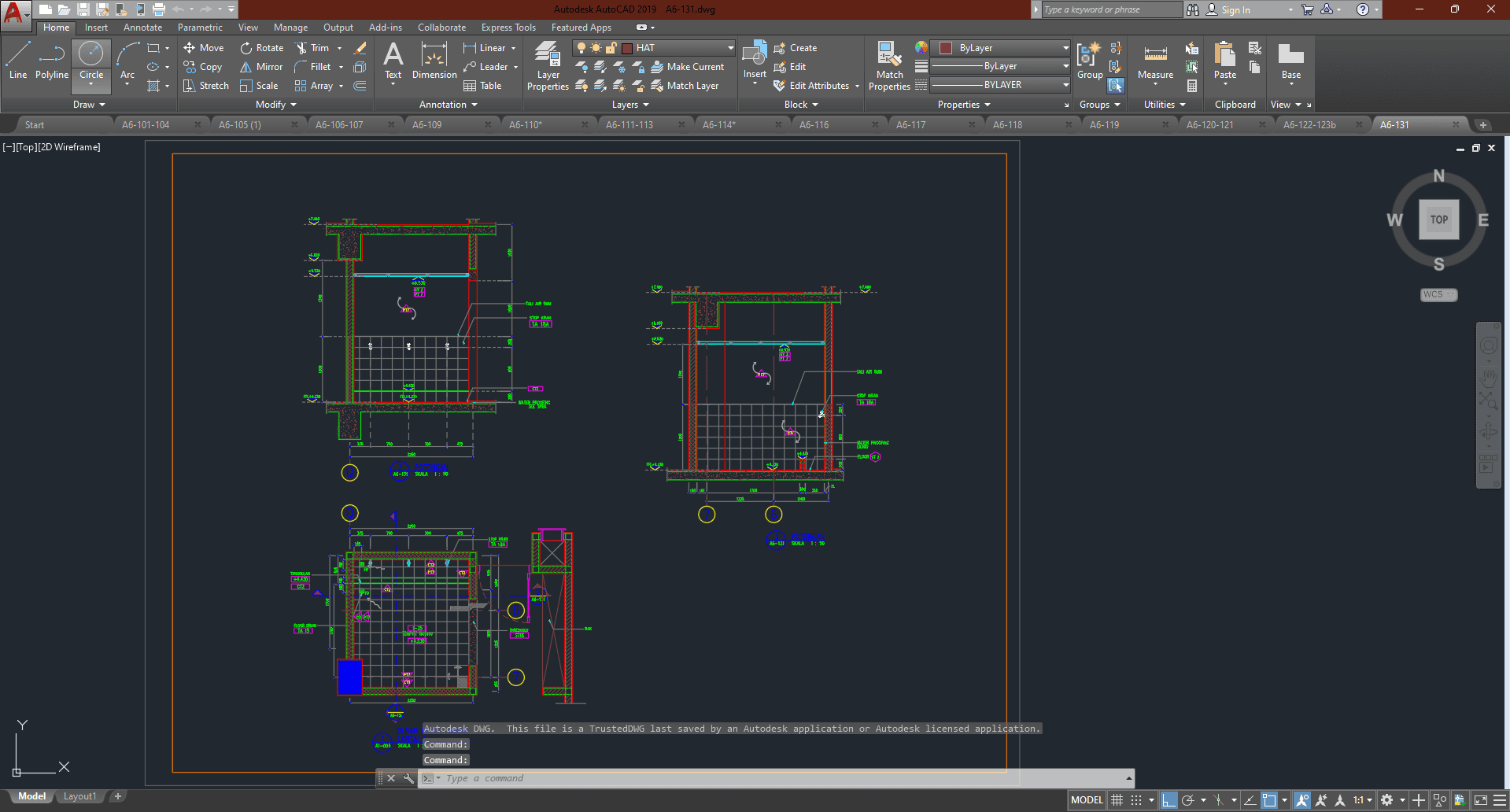Select the Measure utility tool
Screen dimensions: 1510x812
click(1155, 61)
